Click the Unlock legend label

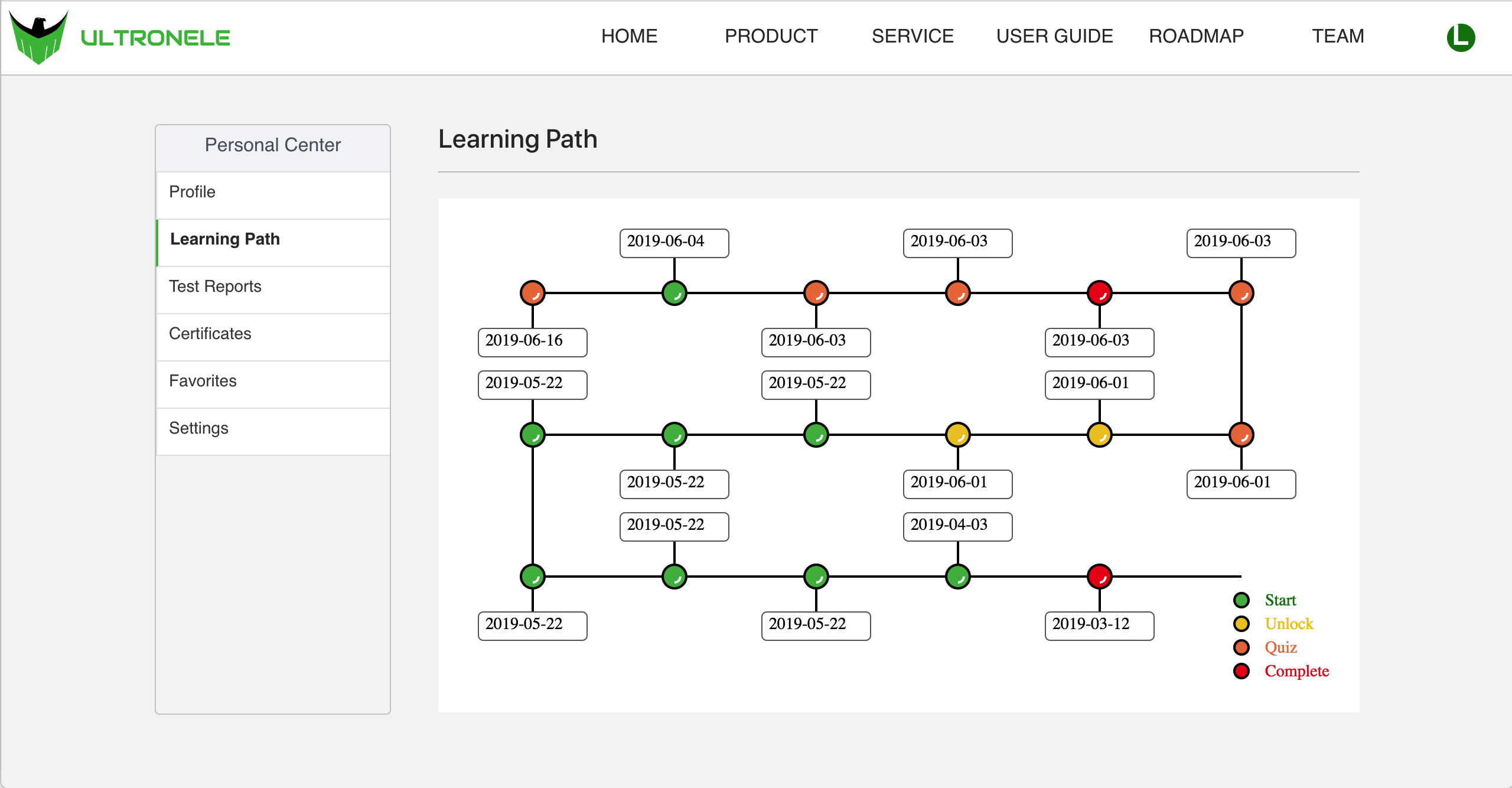[x=1289, y=624]
